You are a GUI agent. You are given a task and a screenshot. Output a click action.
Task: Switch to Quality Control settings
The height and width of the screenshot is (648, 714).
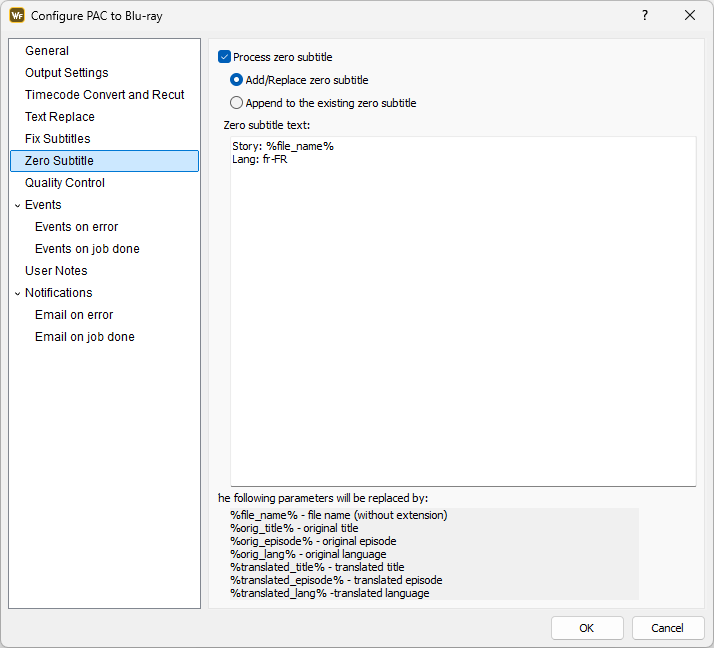[x=65, y=183]
